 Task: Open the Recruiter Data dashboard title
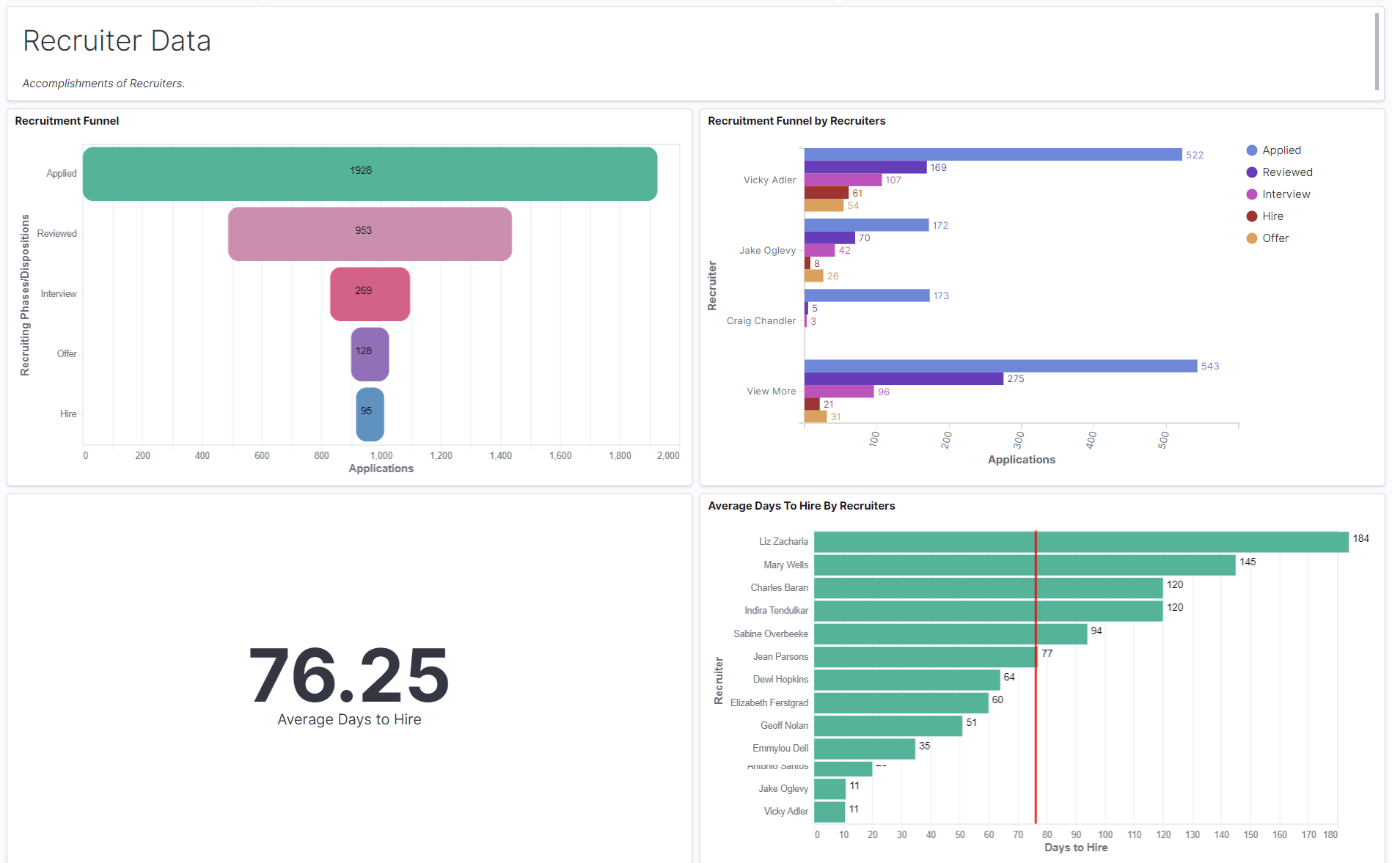coord(117,41)
